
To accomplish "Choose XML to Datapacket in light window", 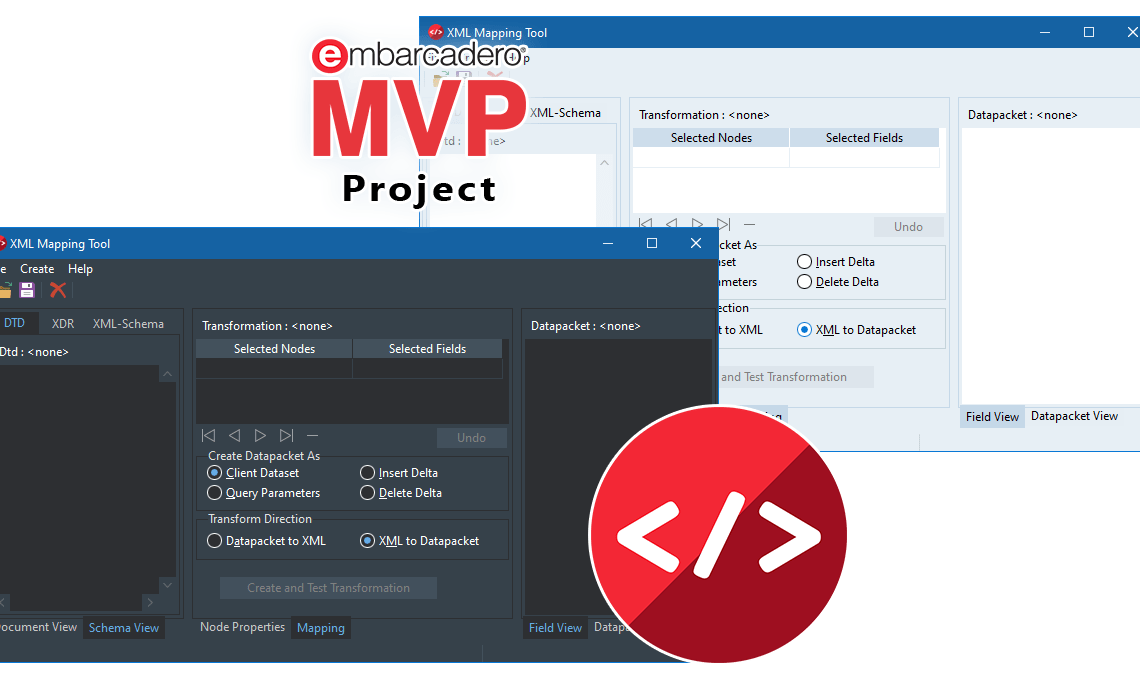I will point(856,330).
